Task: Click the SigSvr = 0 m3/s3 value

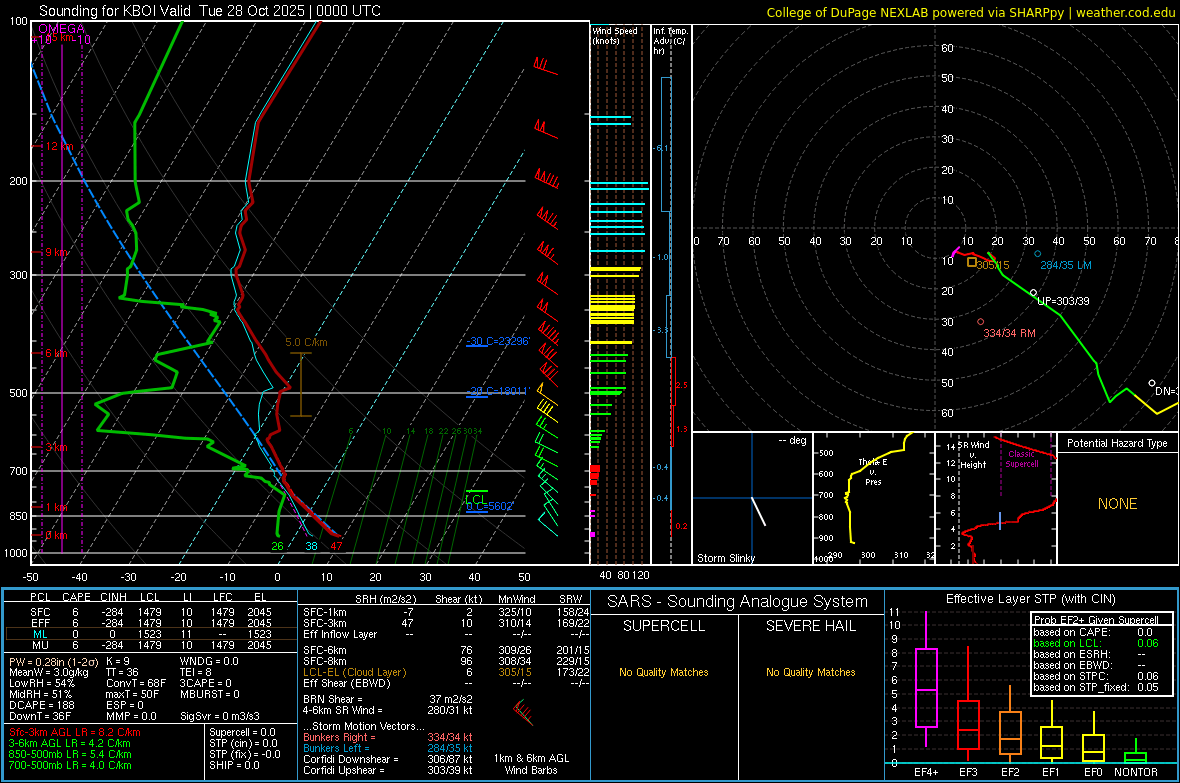Action: click(220, 716)
